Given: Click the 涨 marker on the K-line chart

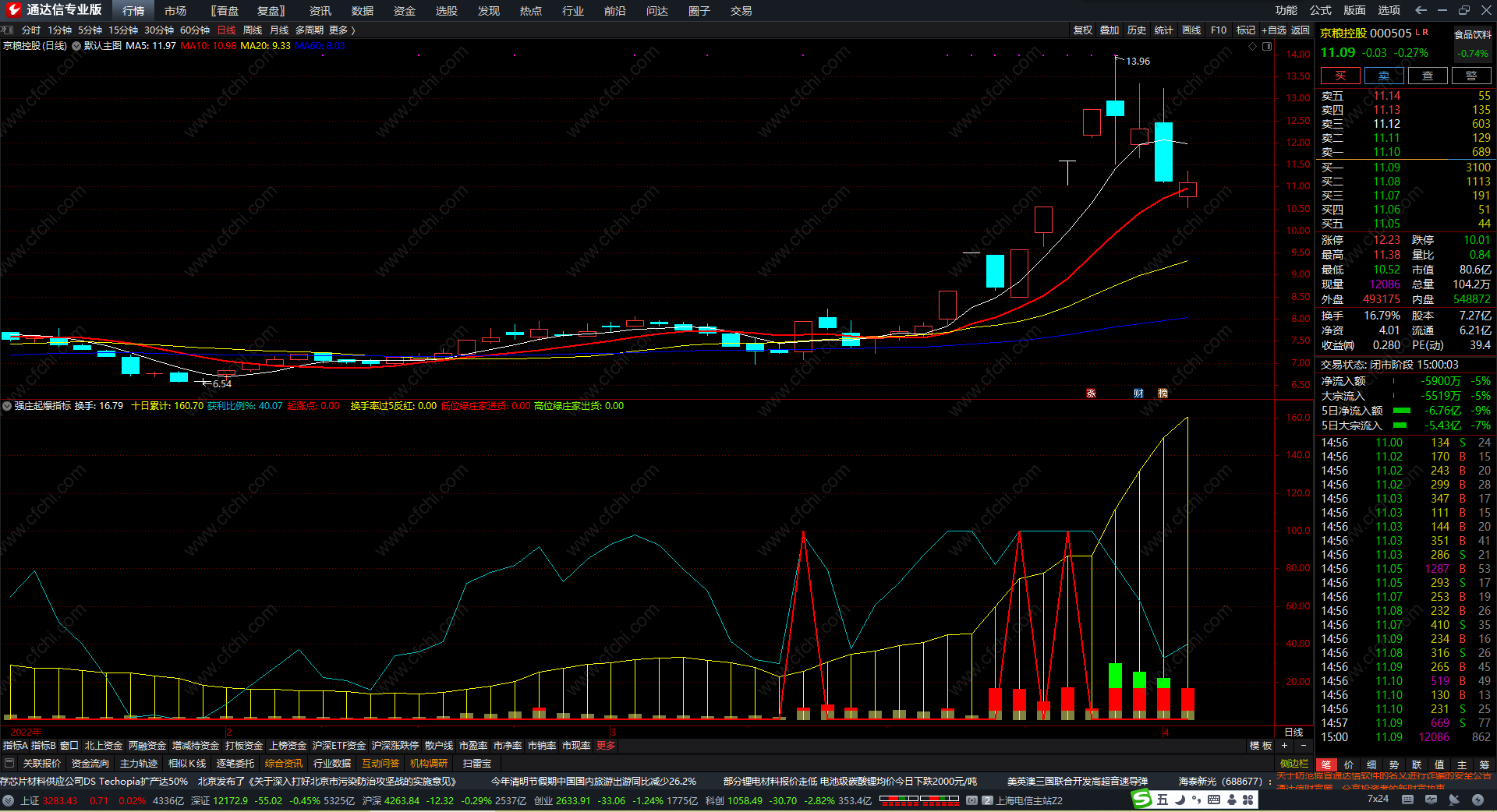Looking at the screenshot, I should pyautogui.click(x=1091, y=394).
